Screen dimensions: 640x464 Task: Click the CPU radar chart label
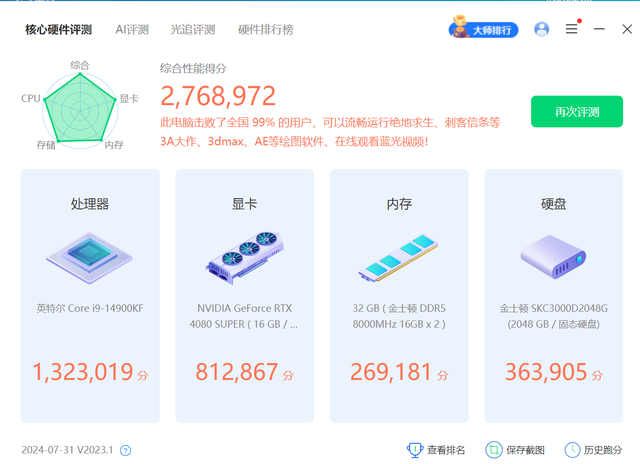tap(31, 98)
